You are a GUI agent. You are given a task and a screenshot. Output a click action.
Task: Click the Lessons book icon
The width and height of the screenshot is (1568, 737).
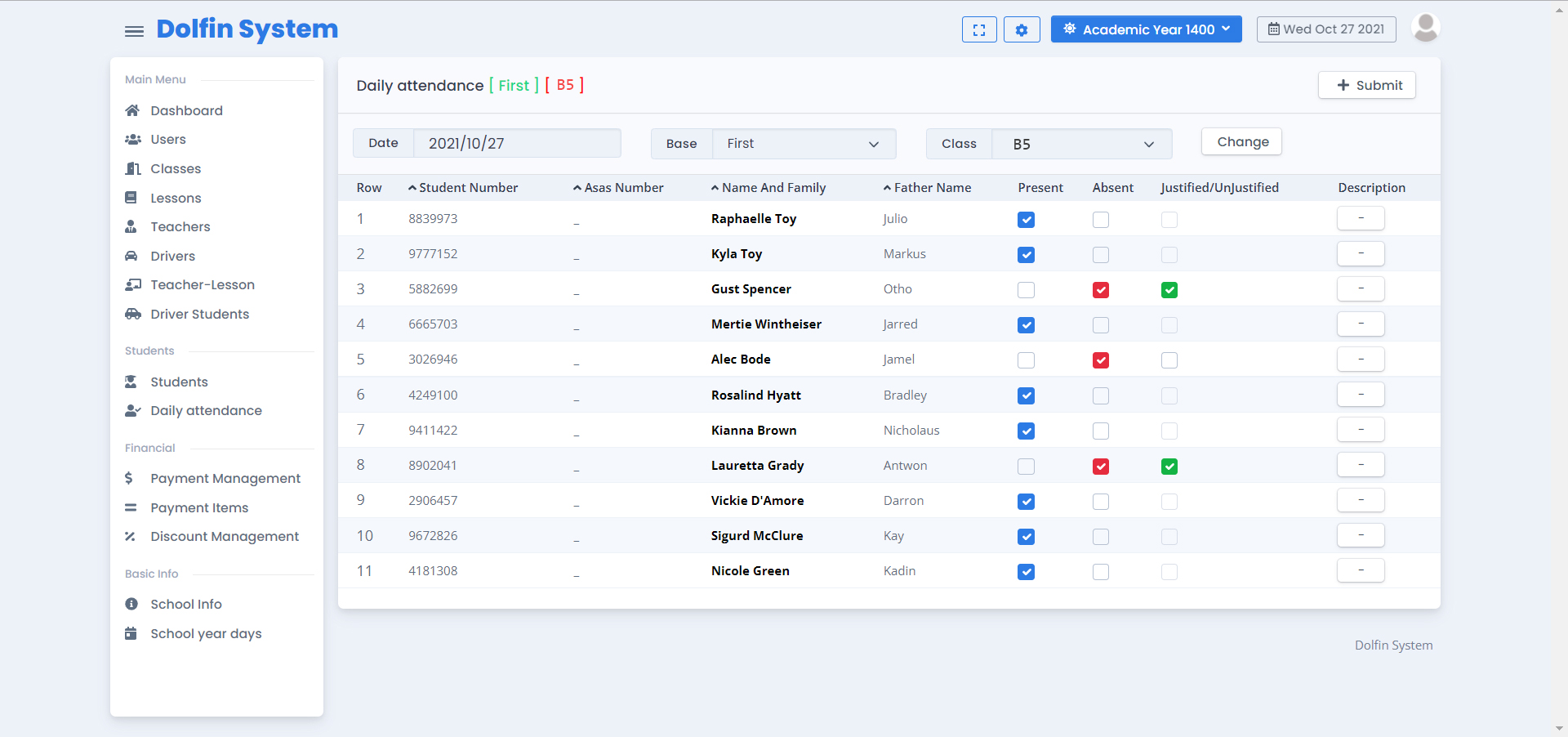(131, 198)
